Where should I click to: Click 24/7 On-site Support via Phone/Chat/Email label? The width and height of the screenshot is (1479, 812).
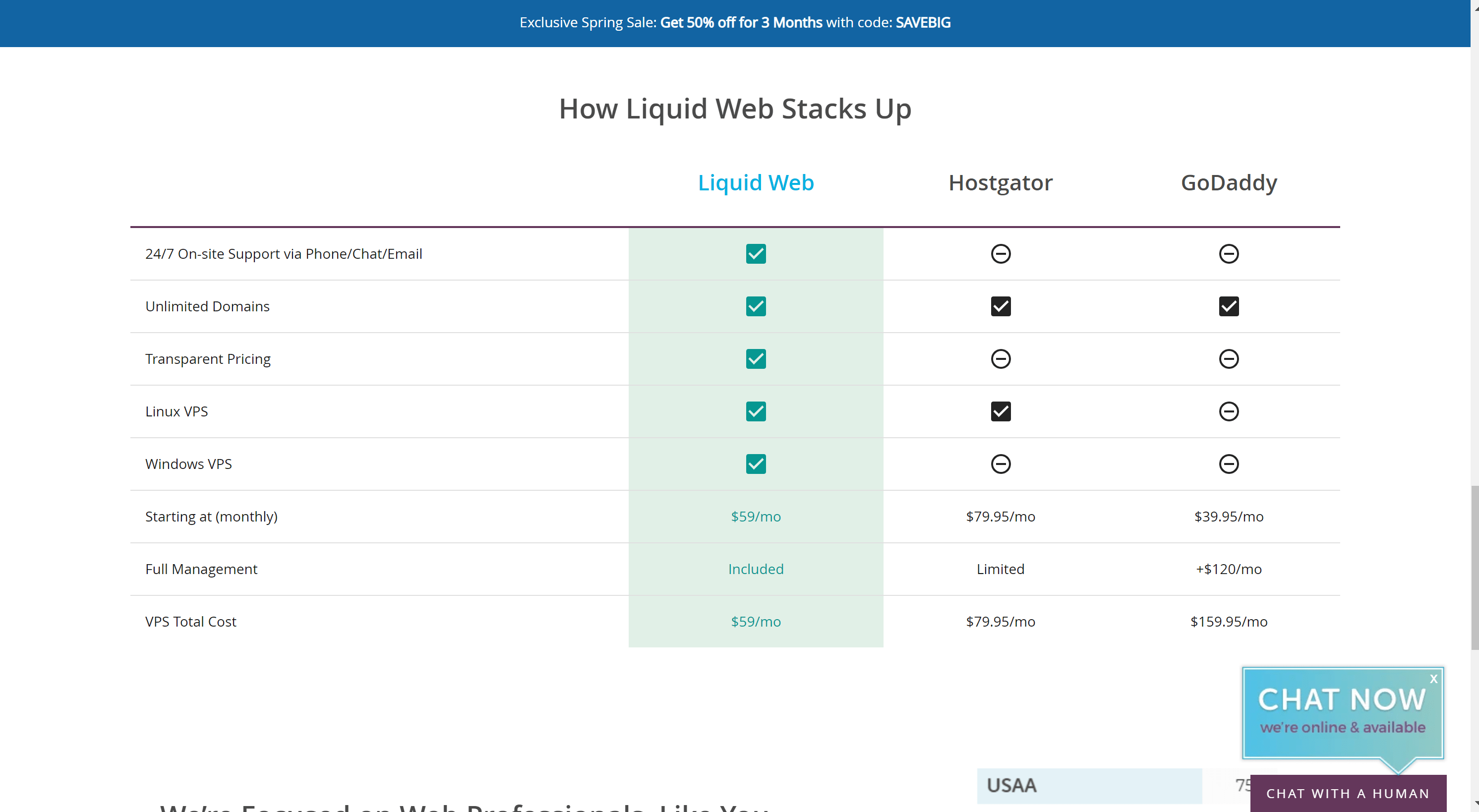click(x=284, y=254)
